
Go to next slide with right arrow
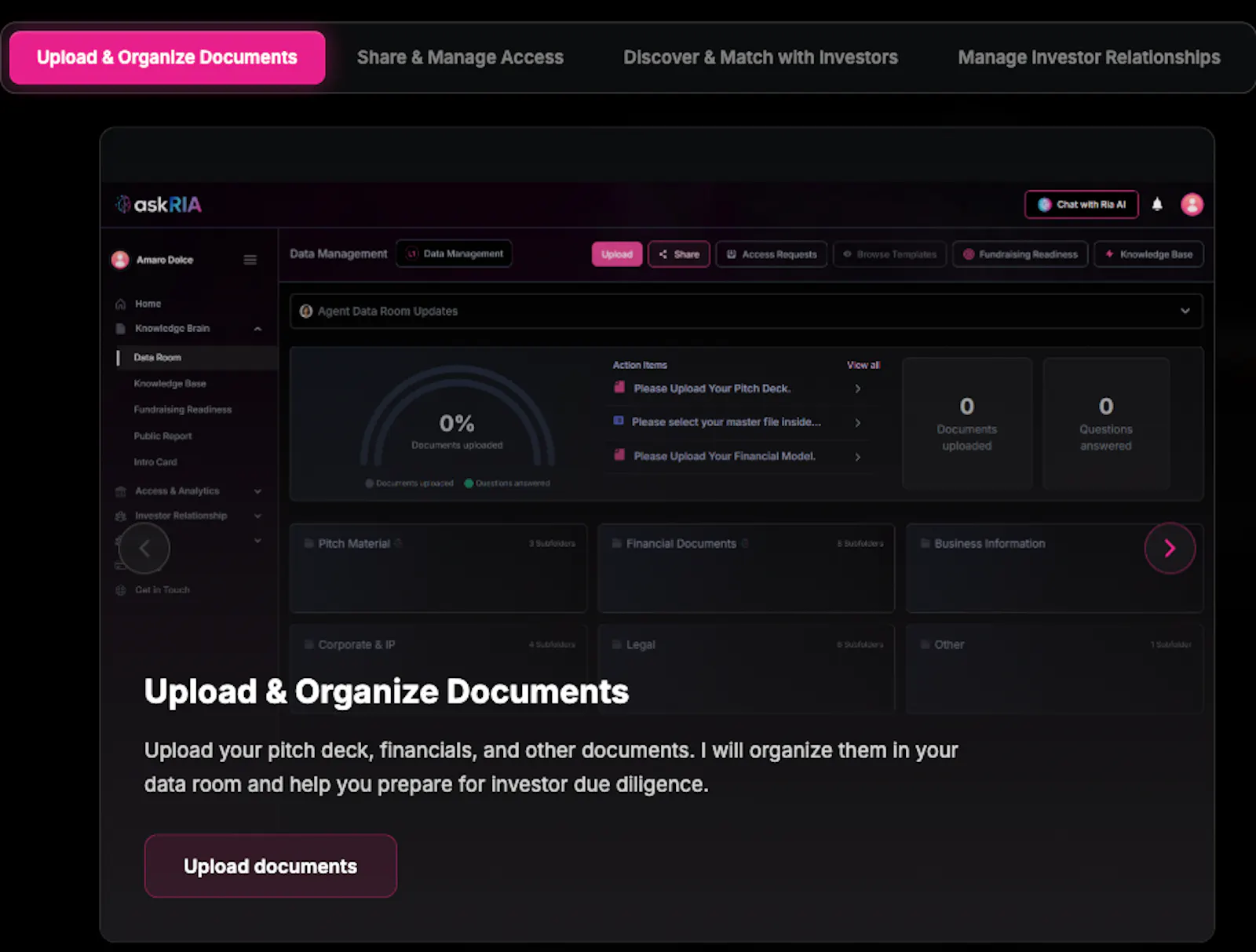pyautogui.click(x=1170, y=548)
